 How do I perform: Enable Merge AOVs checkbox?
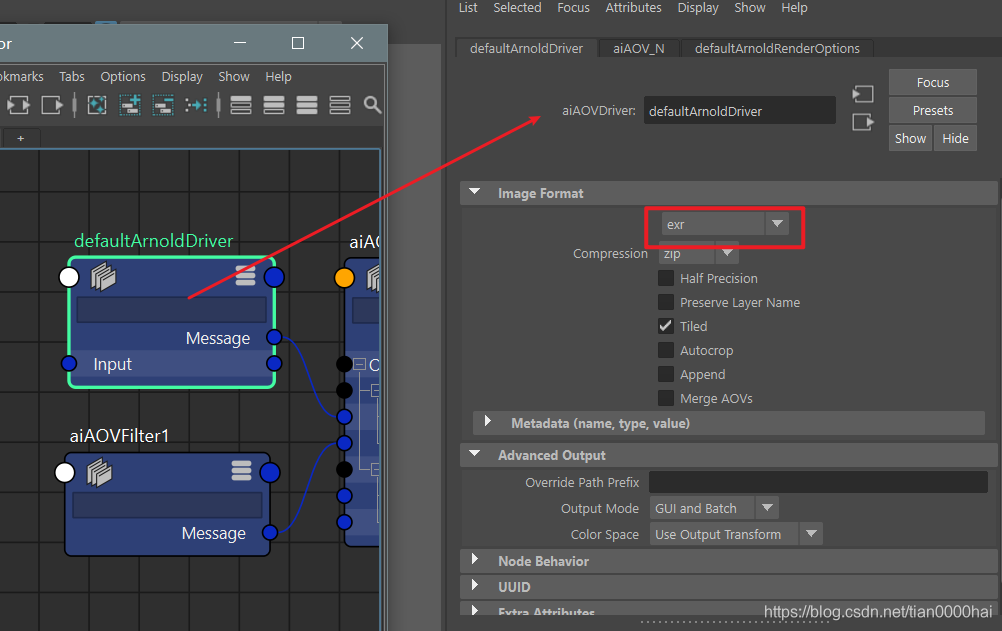(x=666, y=398)
